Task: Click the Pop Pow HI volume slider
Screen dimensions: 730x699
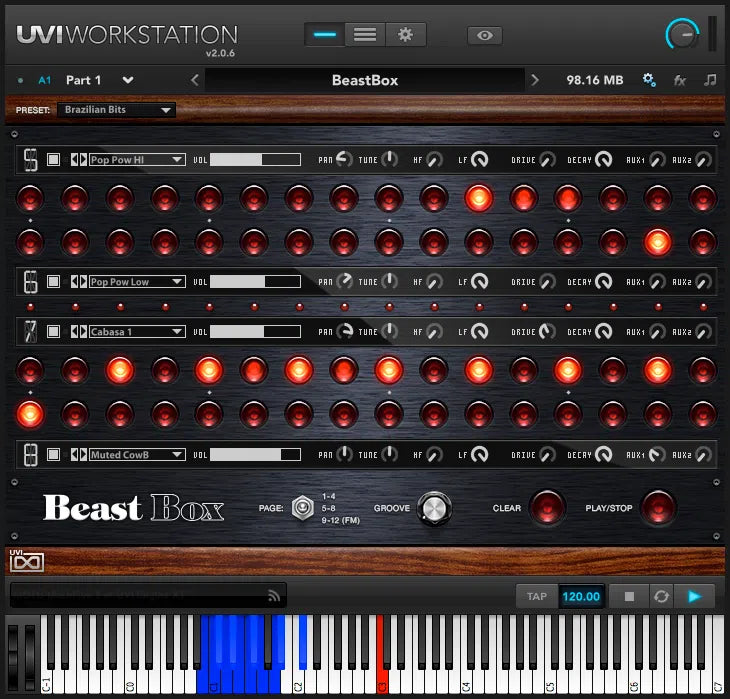Action: [255, 159]
